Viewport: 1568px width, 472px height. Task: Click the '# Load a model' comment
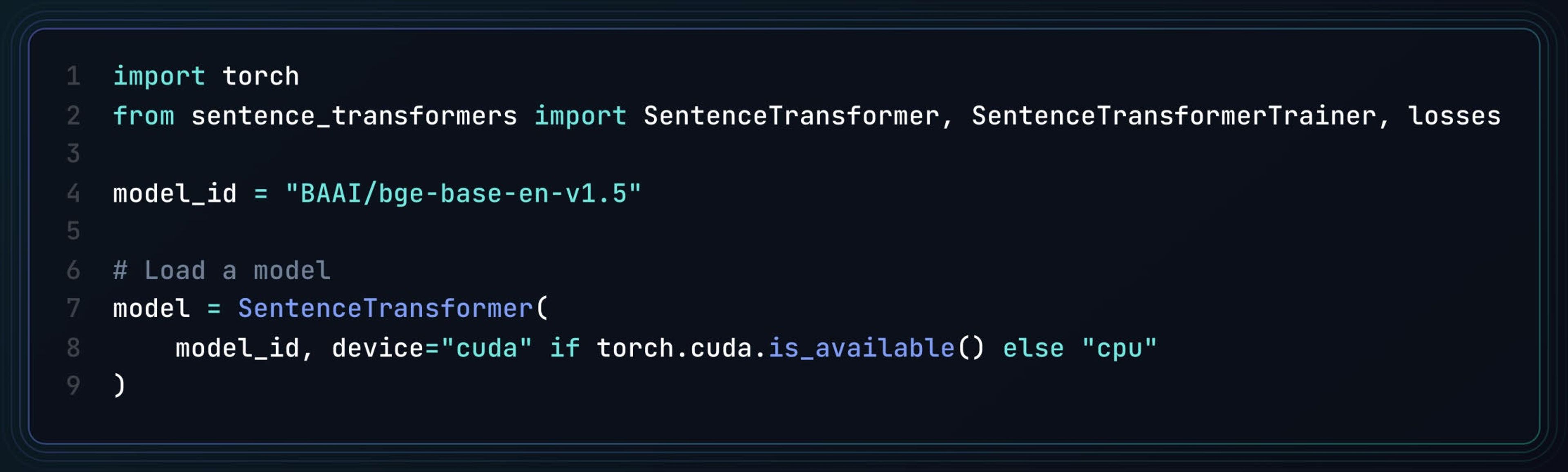point(222,270)
